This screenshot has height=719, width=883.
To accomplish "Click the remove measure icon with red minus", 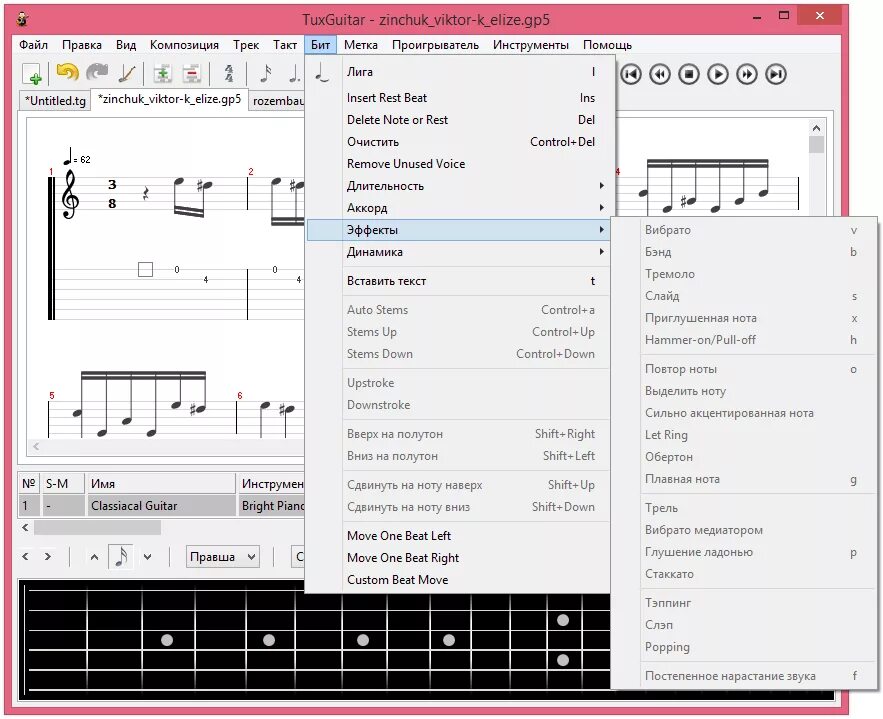I will tap(191, 74).
